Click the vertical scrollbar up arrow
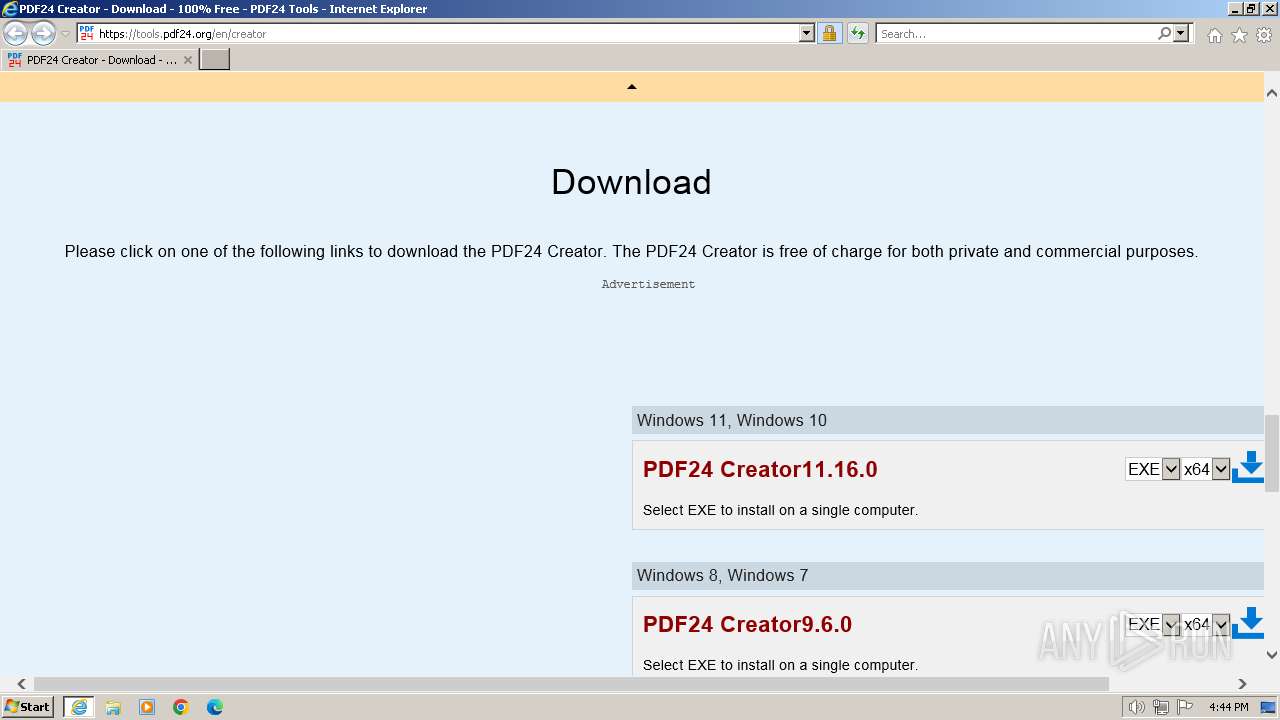The width and height of the screenshot is (1280, 720). pos(1272,93)
